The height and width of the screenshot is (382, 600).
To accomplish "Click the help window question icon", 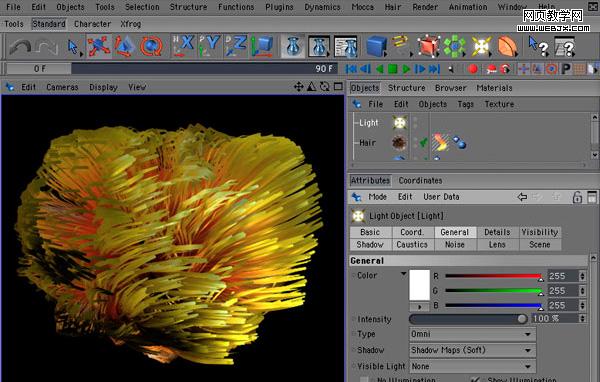I will tap(565, 46).
